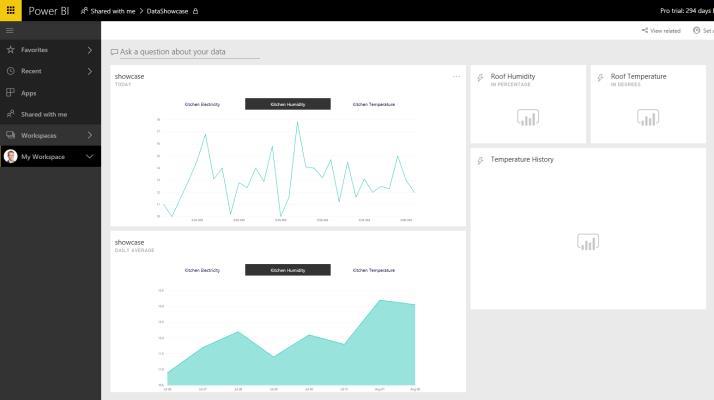Open more options on the showcase Today tile

[456, 77]
